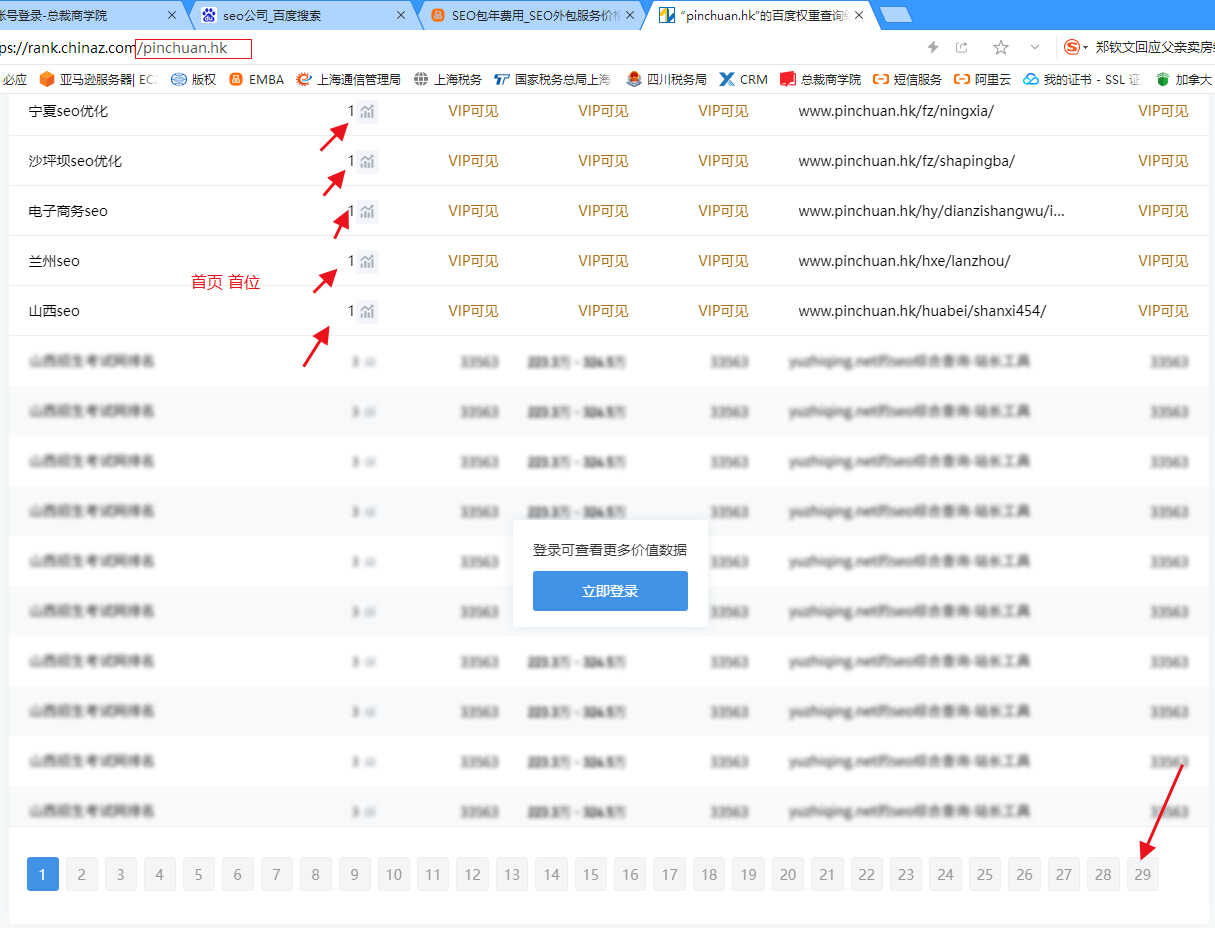1215x928 pixels.
Task: Open the trend chart icon beside 兰州seo
Action: pyautogui.click(x=368, y=261)
